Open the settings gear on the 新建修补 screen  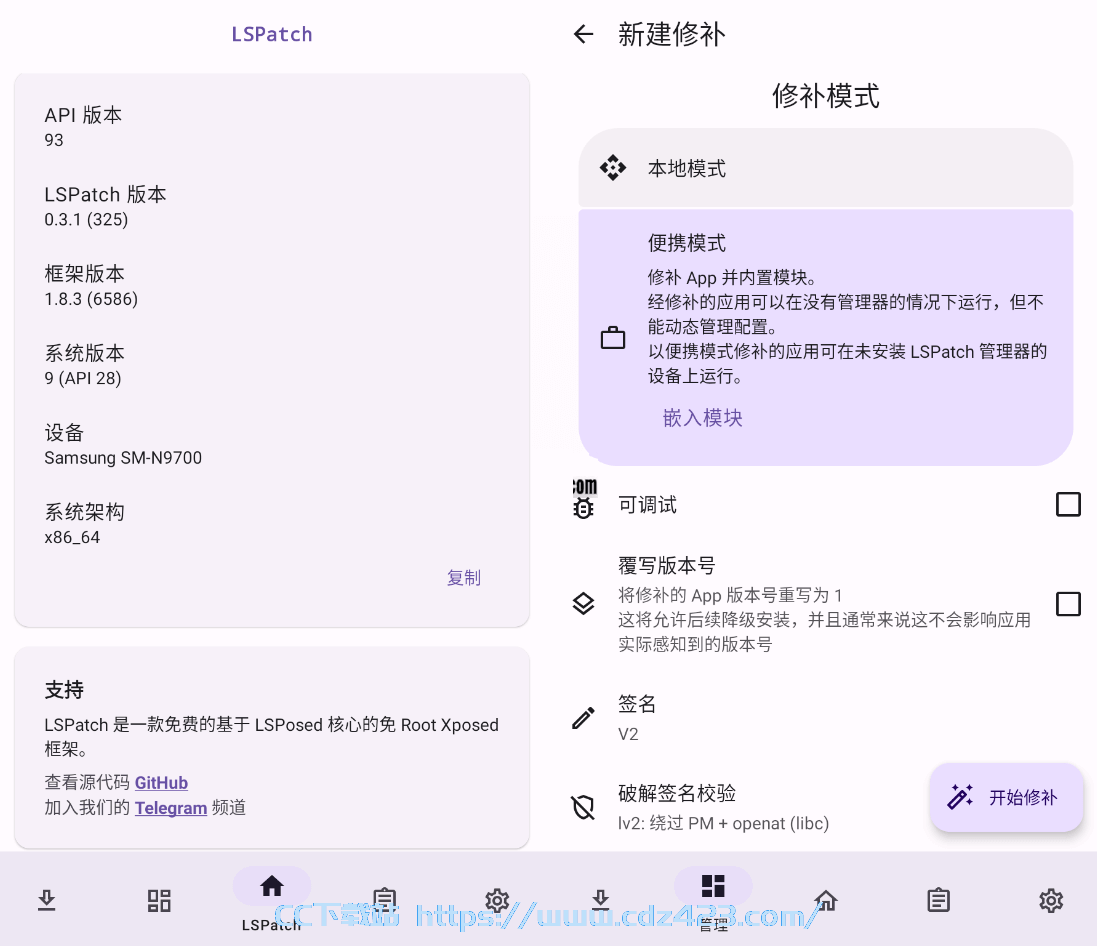coord(1051,900)
